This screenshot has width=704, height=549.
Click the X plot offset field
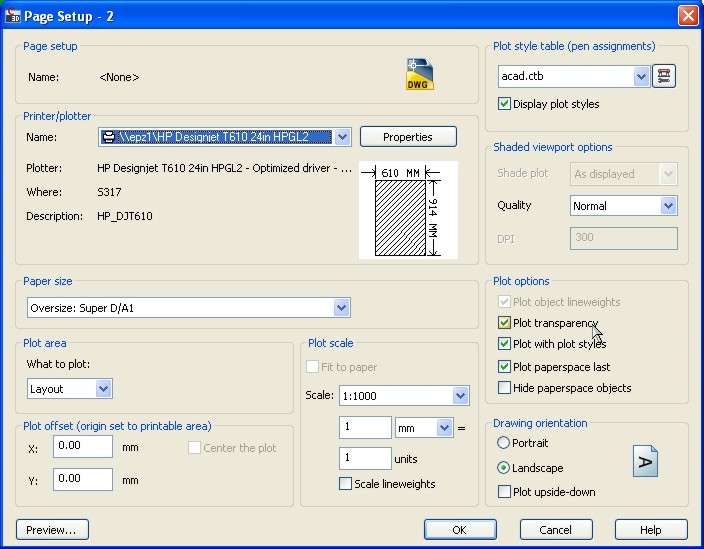[83, 446]
